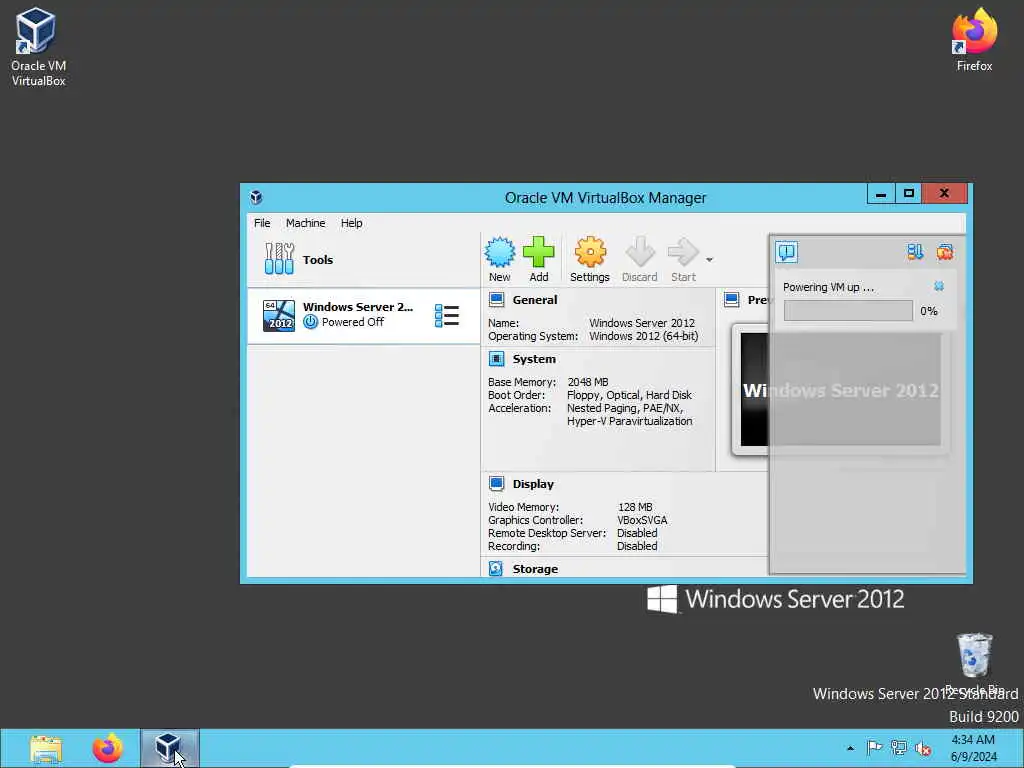Click the Display section header

pyautogui.click(x=533, y=484)
